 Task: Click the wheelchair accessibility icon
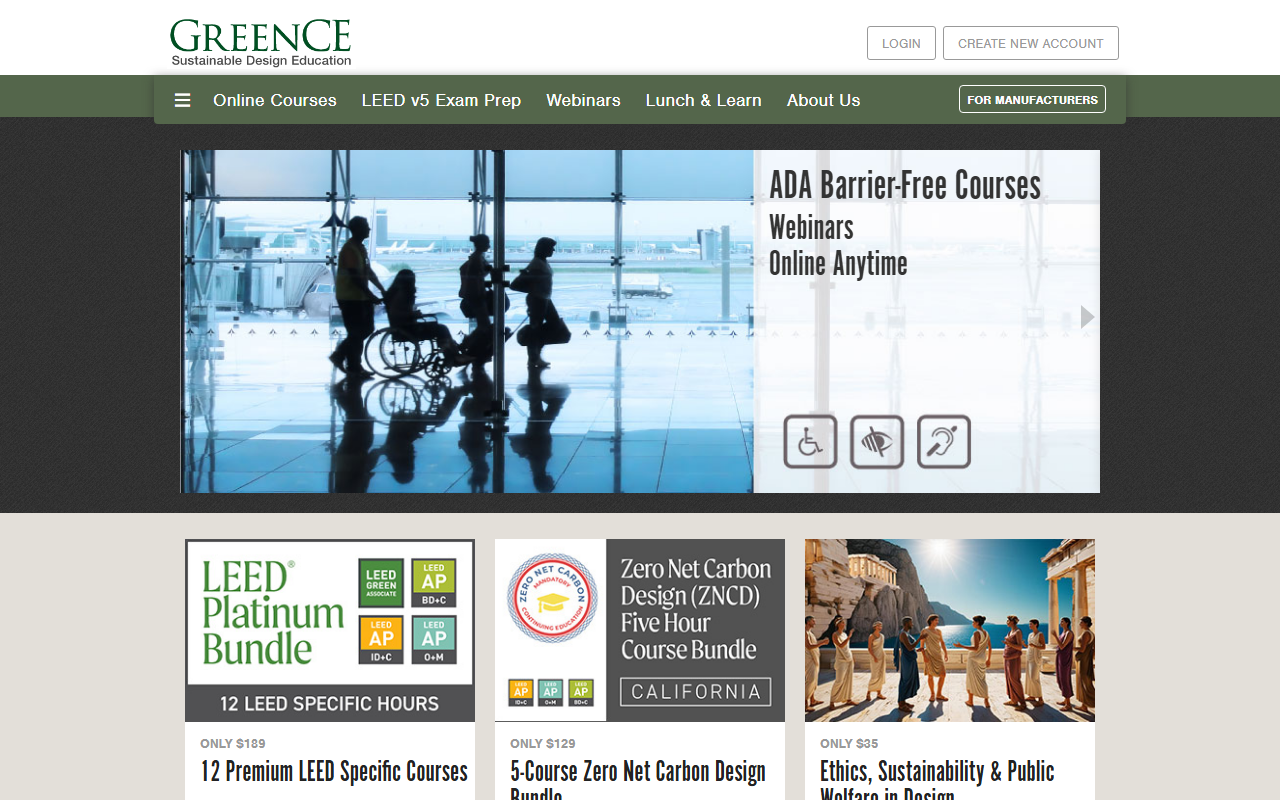pyautogui.click(x=810, y=441)
